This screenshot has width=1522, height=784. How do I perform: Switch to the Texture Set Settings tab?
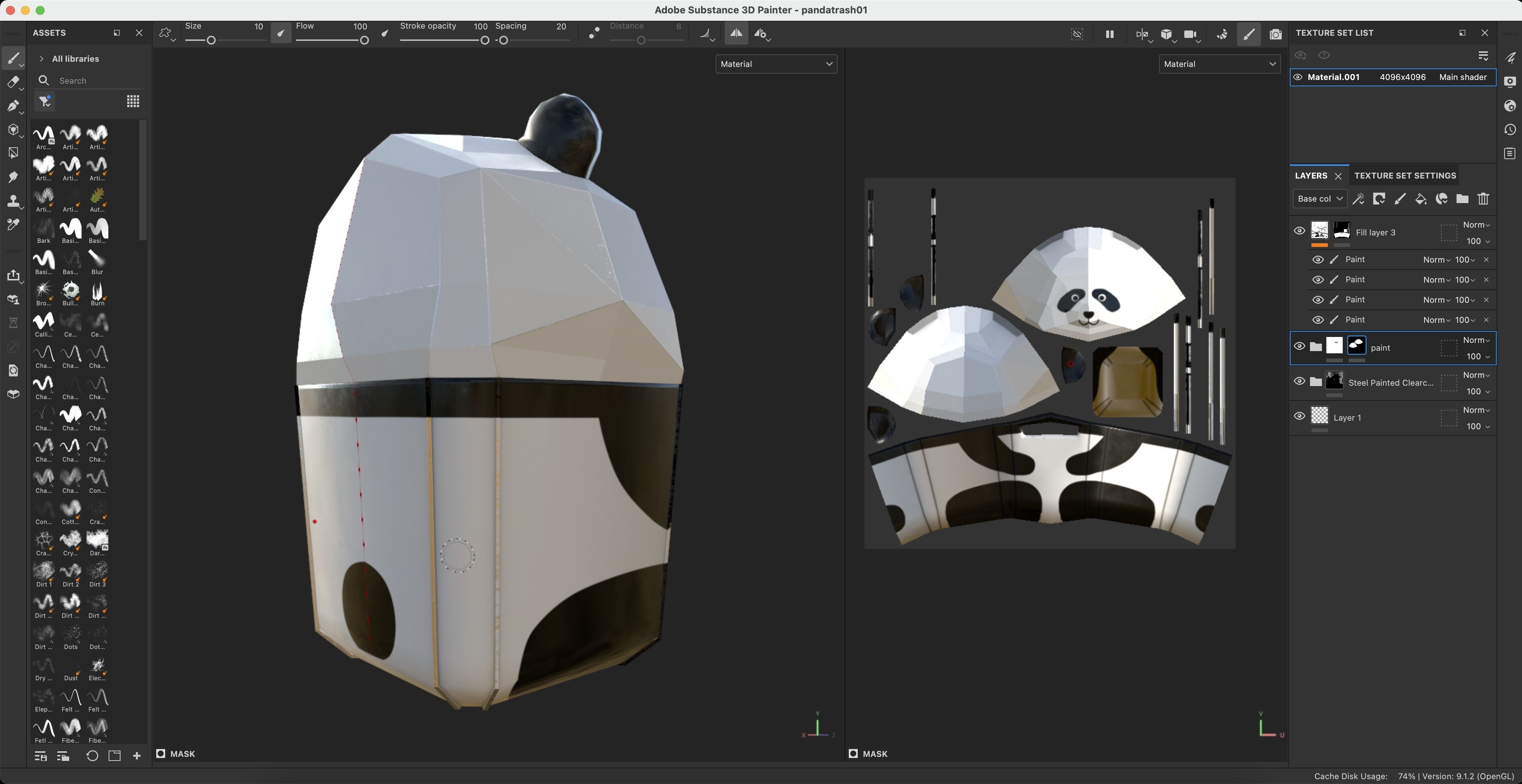pos(1405,176)
